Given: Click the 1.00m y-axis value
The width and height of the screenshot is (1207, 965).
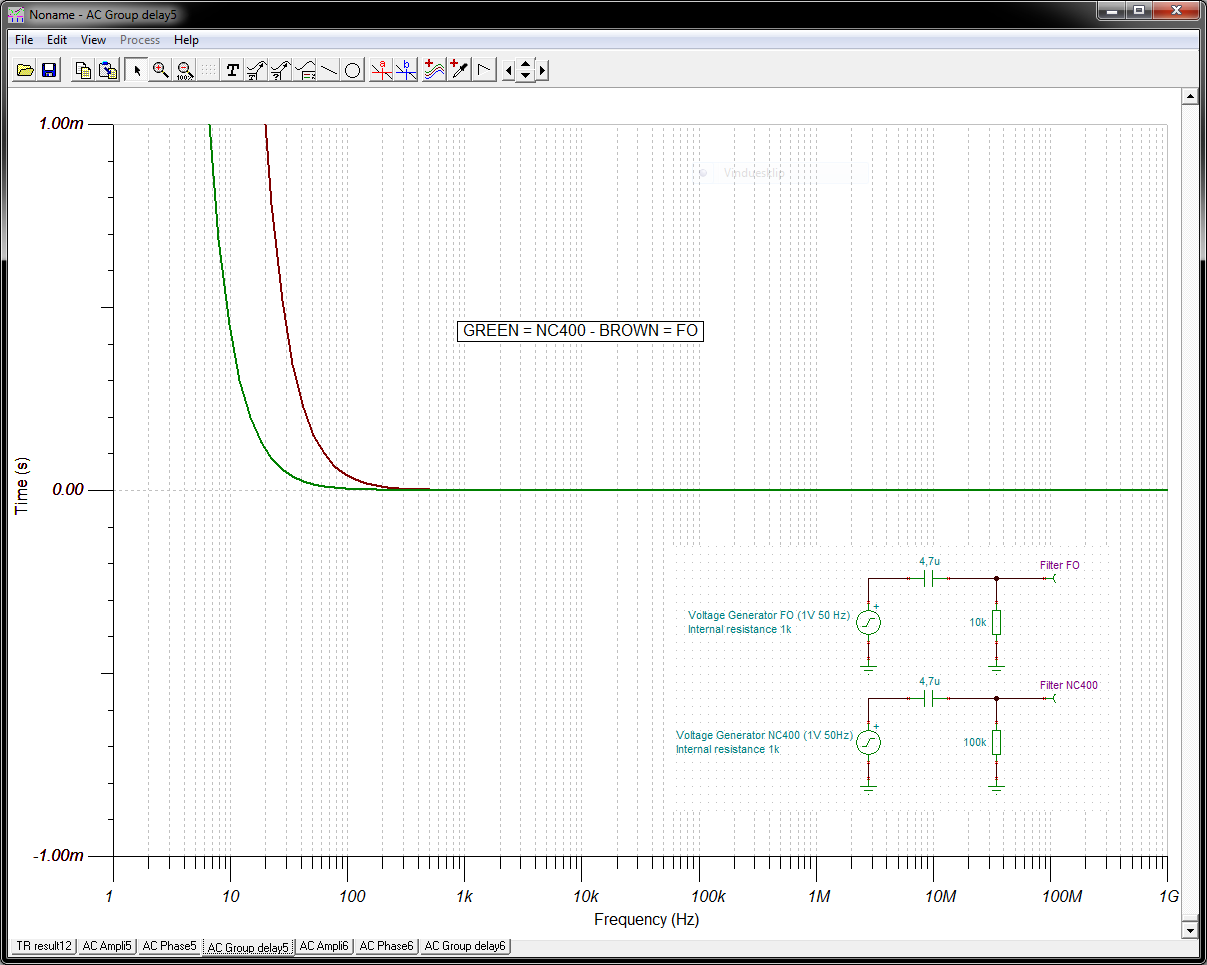Looking at the screenshot, I should coord(61,123).
